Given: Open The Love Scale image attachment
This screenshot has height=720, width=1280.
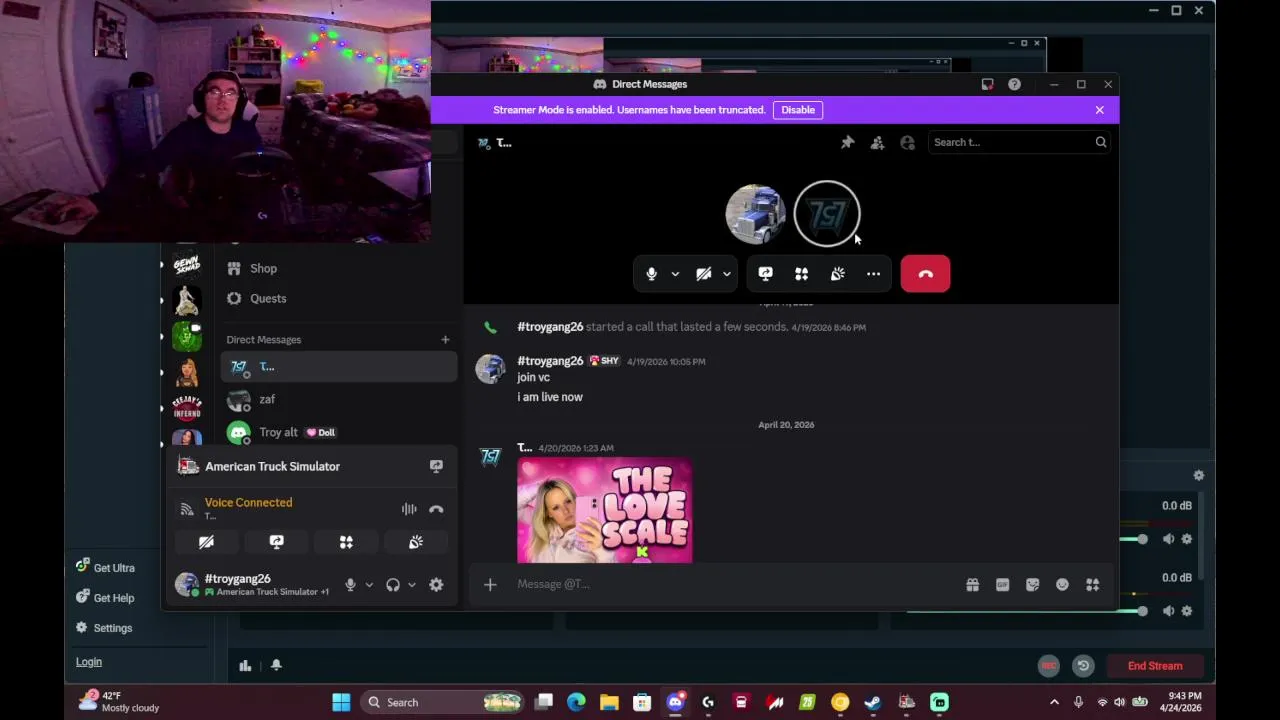Looking at the screenshot, I should coord(604,511).
